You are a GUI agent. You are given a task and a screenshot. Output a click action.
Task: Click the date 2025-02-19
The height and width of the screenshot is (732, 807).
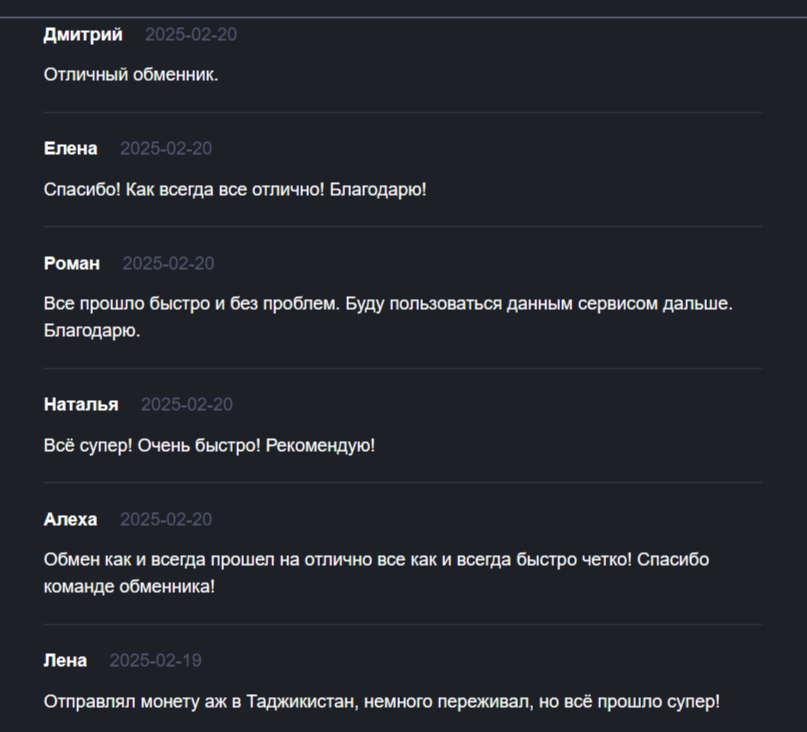coord(155,661)
